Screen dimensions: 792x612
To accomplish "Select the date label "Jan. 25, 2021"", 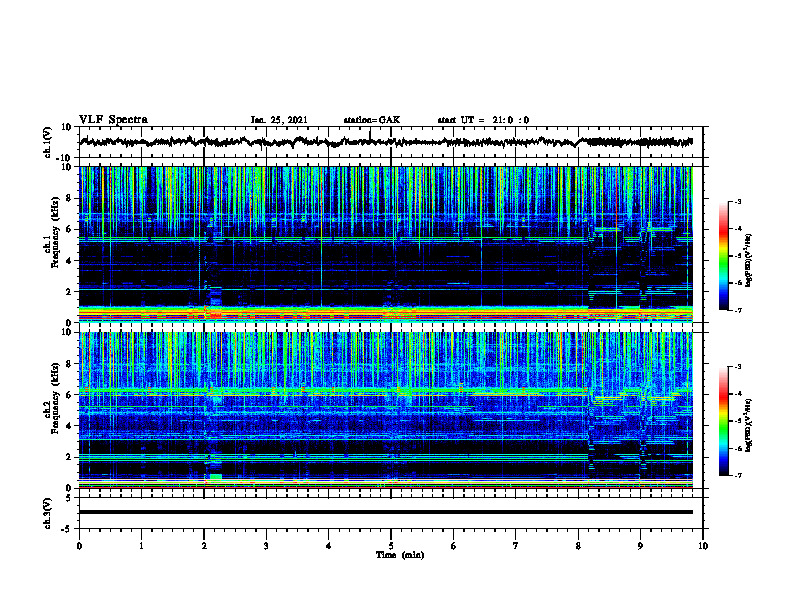I will [x=279, y=120].
